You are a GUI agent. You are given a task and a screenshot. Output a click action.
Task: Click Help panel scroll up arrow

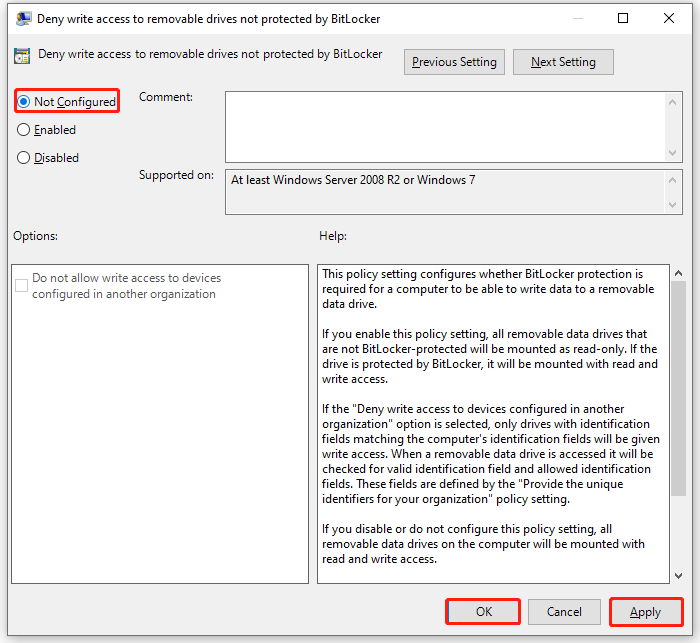pos(678,273)
